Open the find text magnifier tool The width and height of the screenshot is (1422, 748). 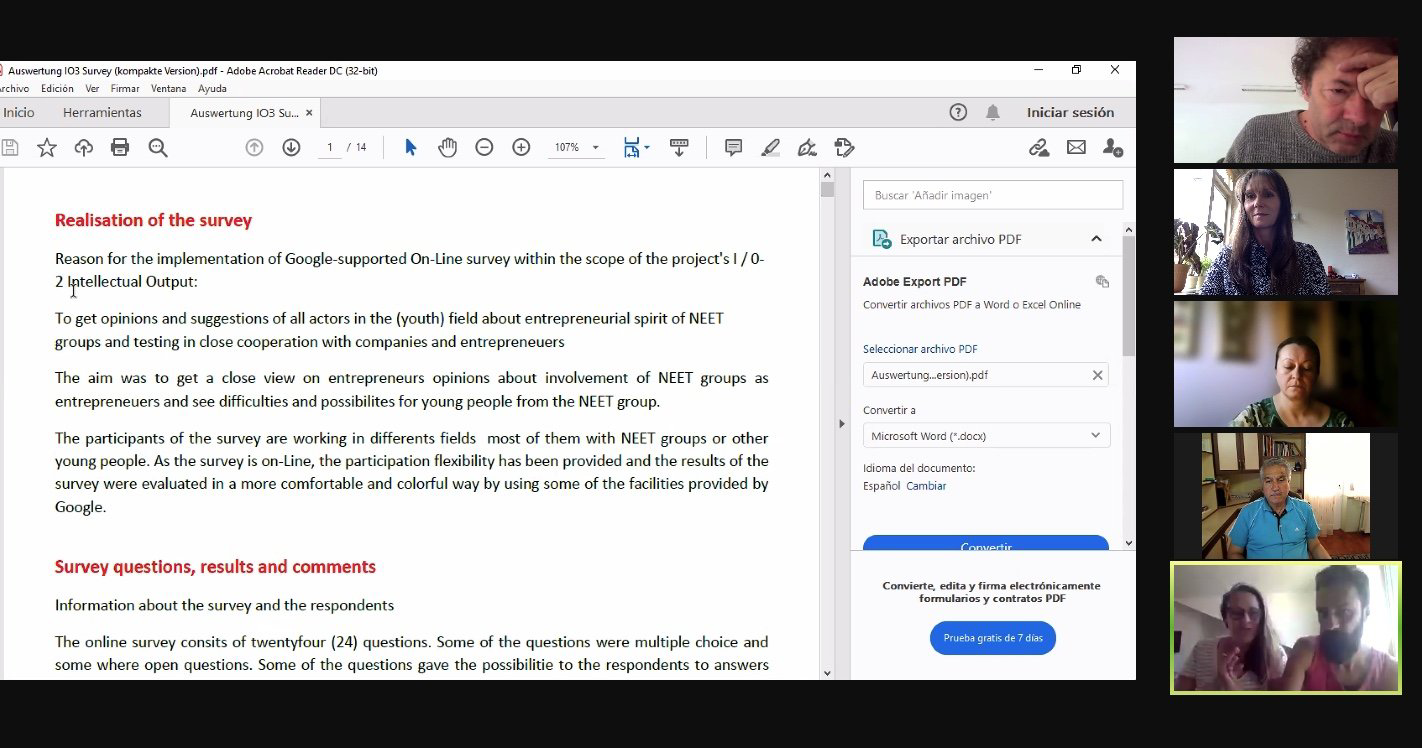pos(158,148)
